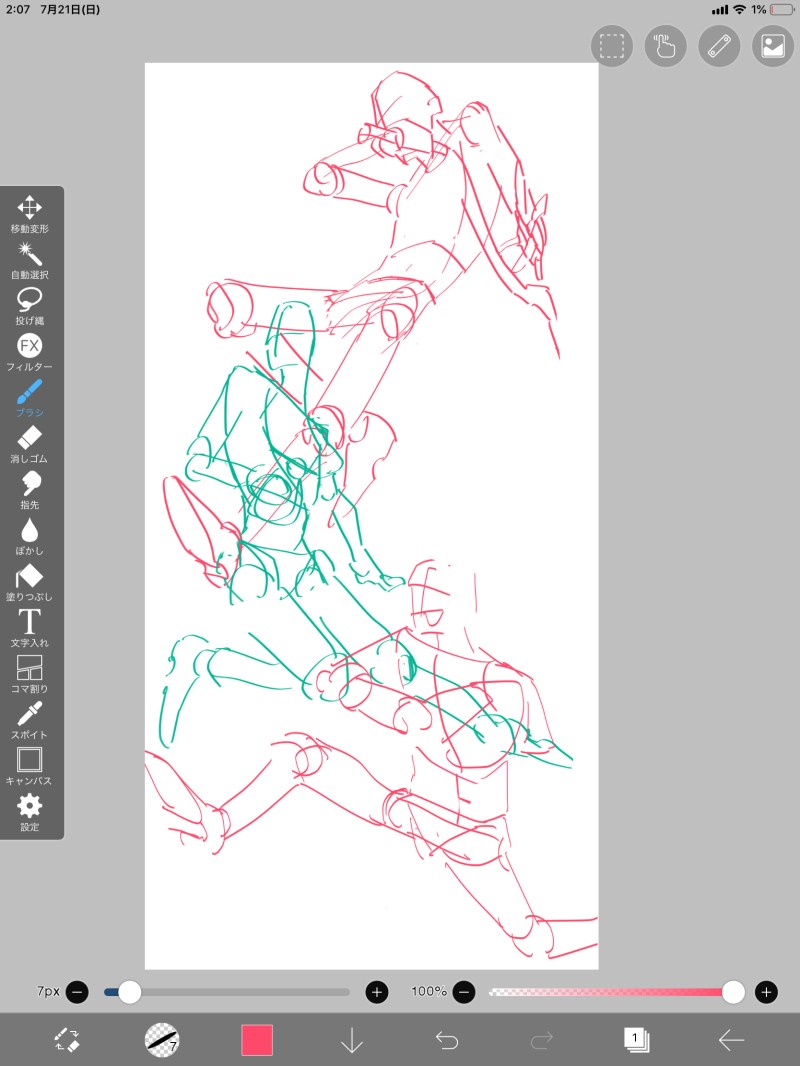Screen dimensions: 800x1066
Task: Select the Text (文字入れ) tool
Action: (x=29, y=628)
